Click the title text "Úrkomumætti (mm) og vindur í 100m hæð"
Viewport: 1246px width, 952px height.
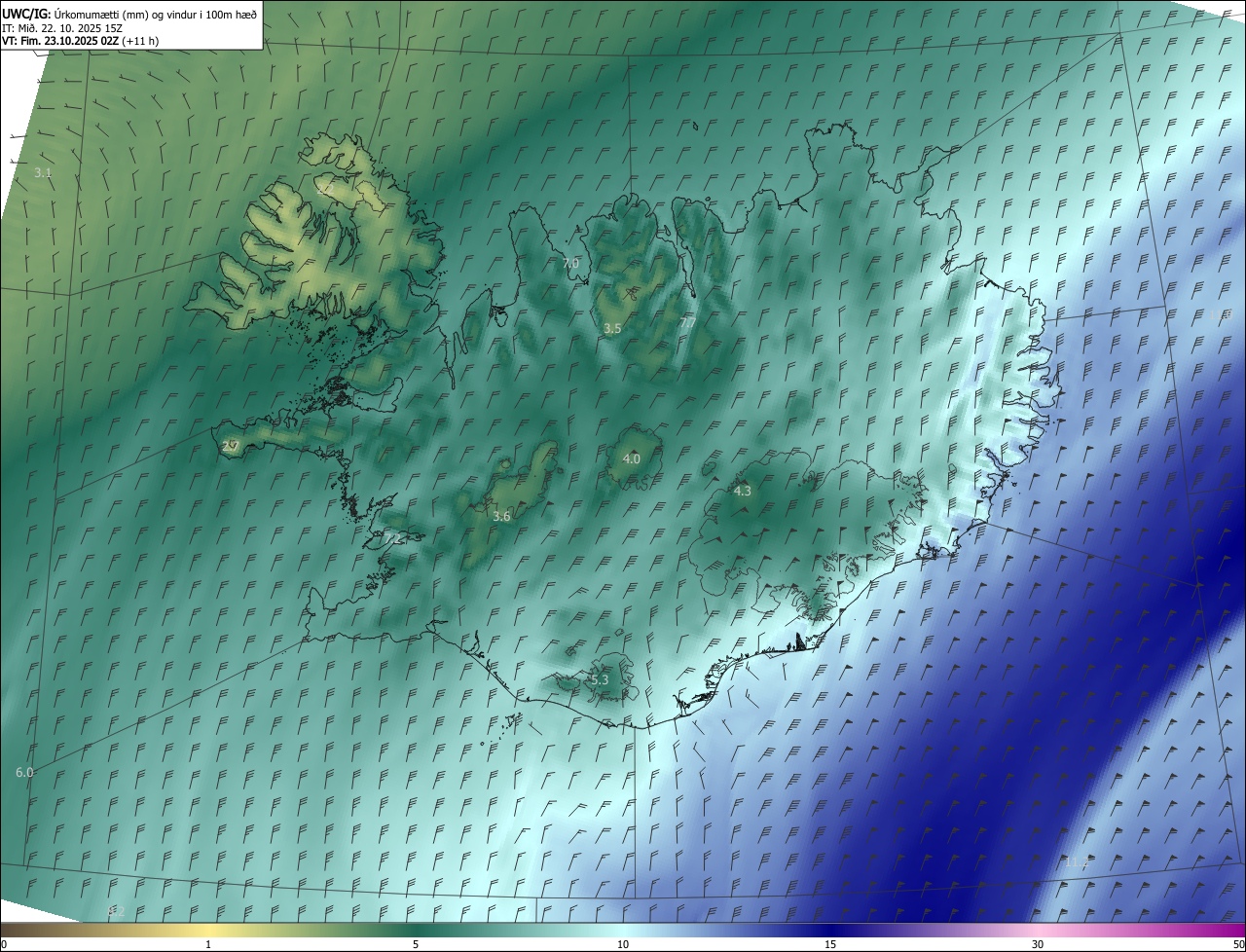[x=157, y=14]
